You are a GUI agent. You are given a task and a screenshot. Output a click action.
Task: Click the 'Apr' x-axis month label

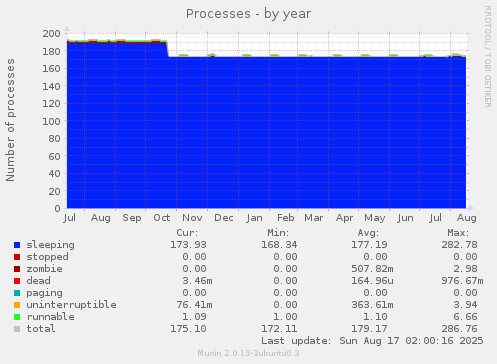pos(344,218)
